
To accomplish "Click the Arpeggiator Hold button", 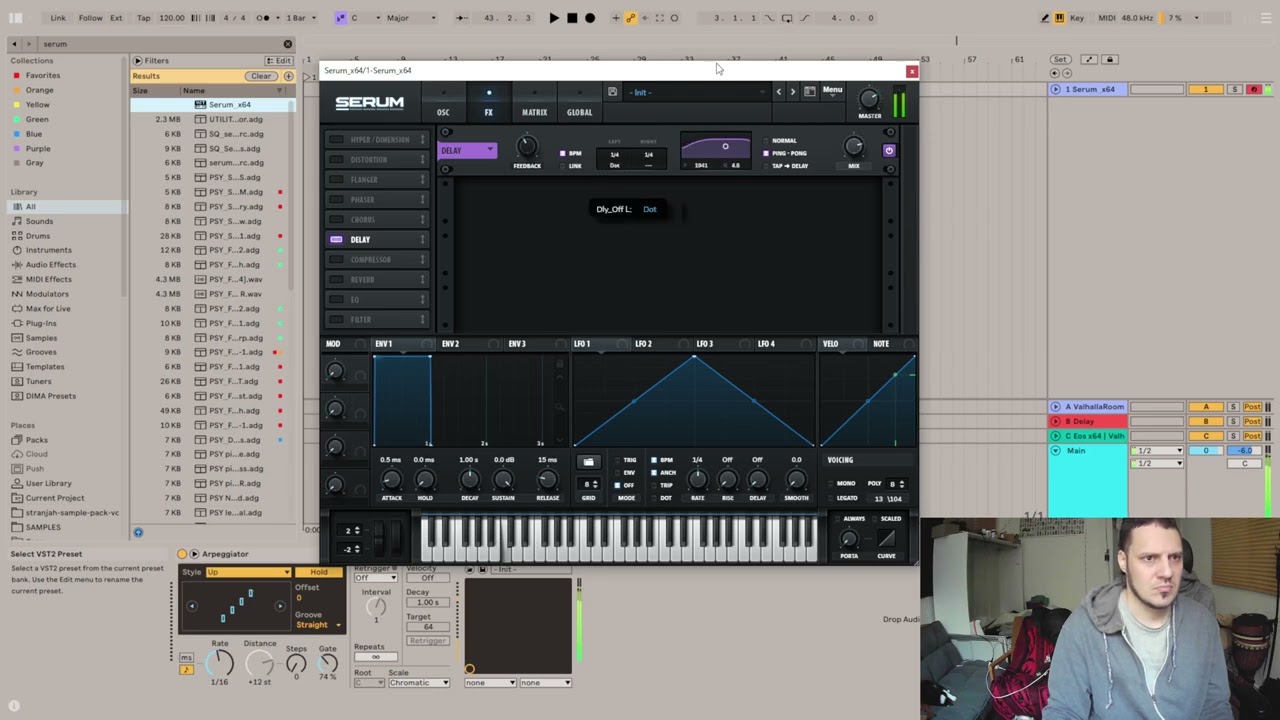I will (x=319, y=572).
